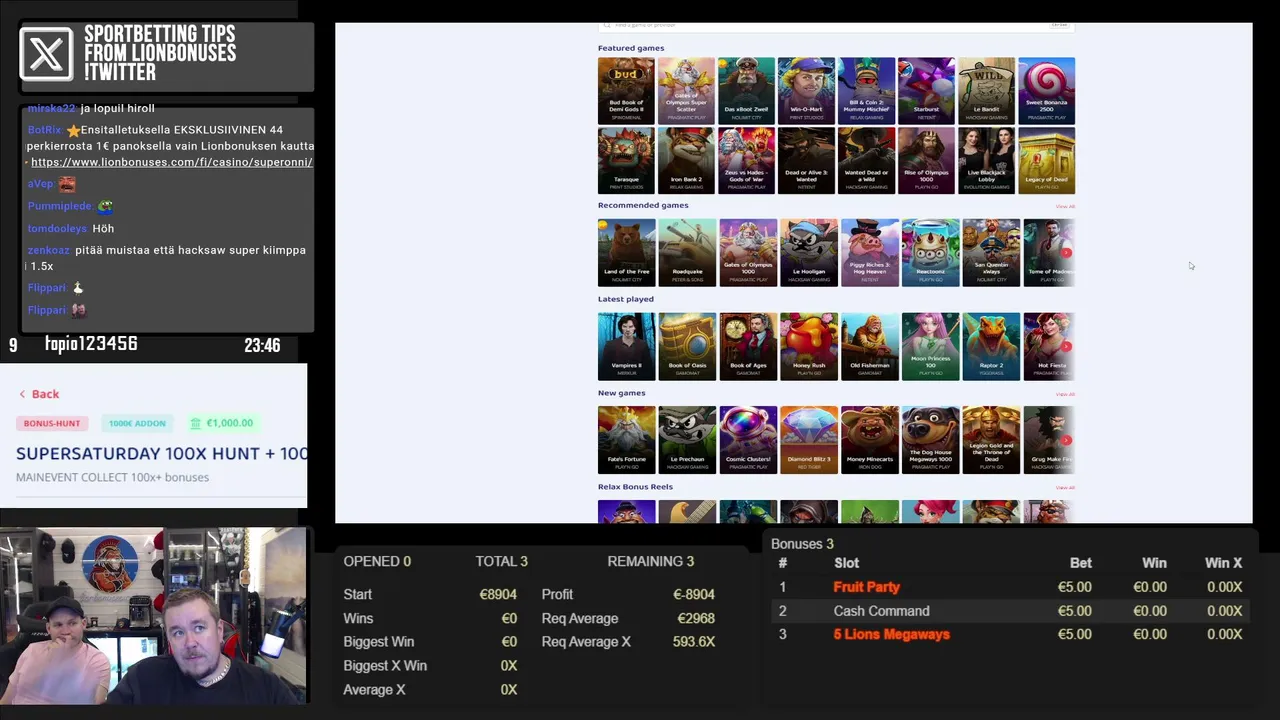Launch the Honey Rush game
This screenshot has width=1280, height=720.
pyautogui.click(x=809, y=346)
